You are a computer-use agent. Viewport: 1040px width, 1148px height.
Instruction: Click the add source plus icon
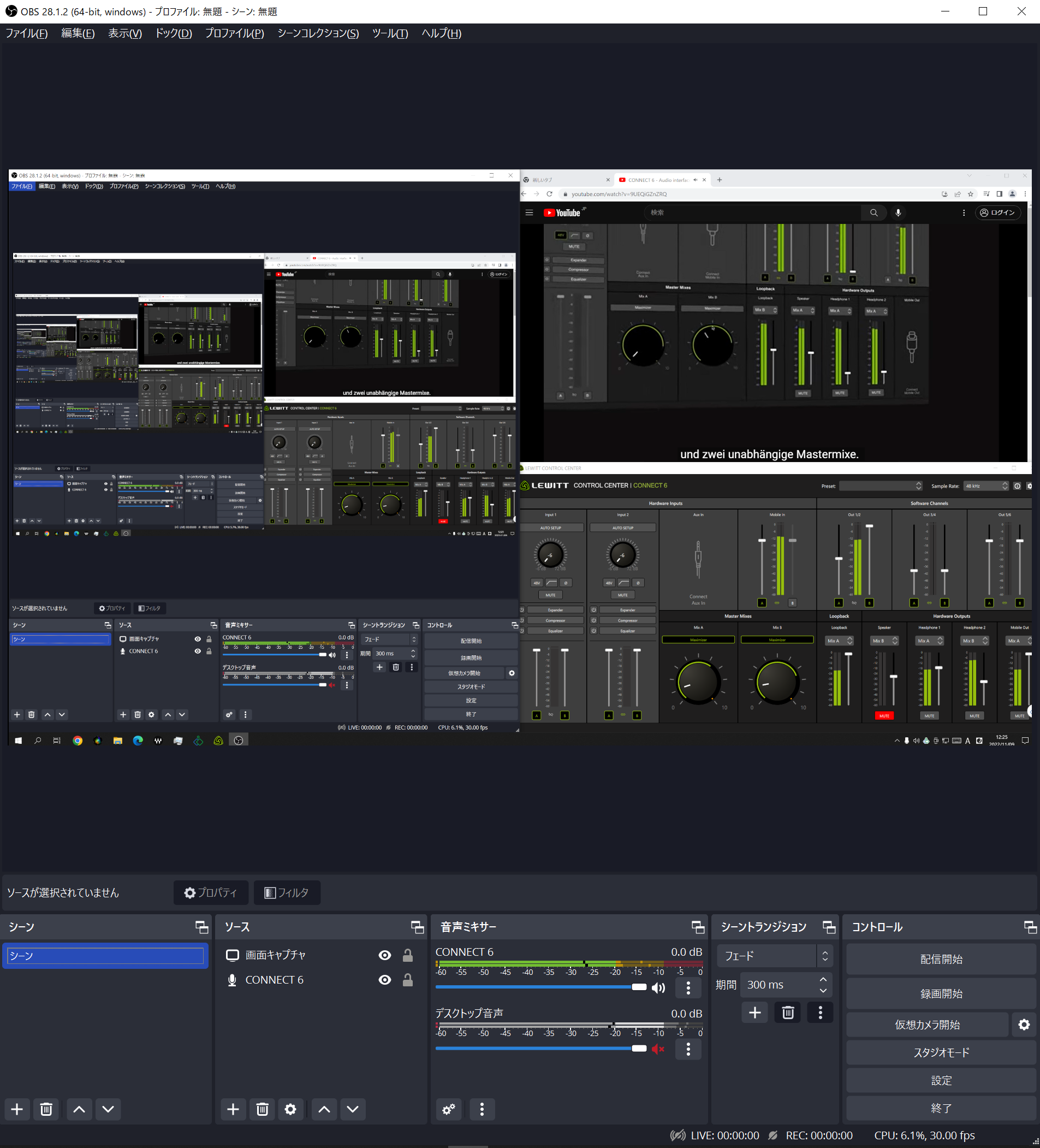tap(233, 1109)
